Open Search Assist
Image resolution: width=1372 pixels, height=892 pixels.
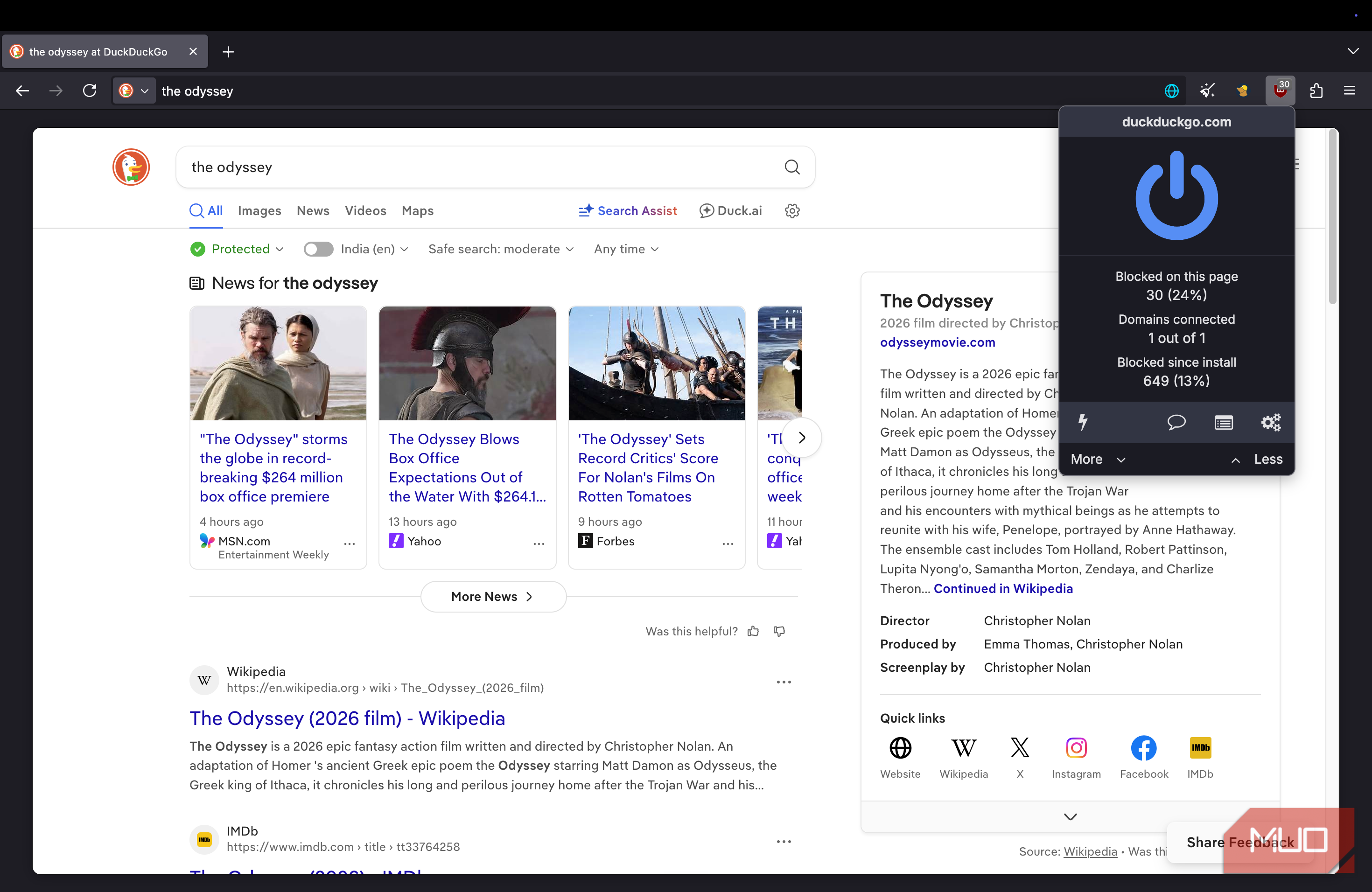tap(628, 211)
